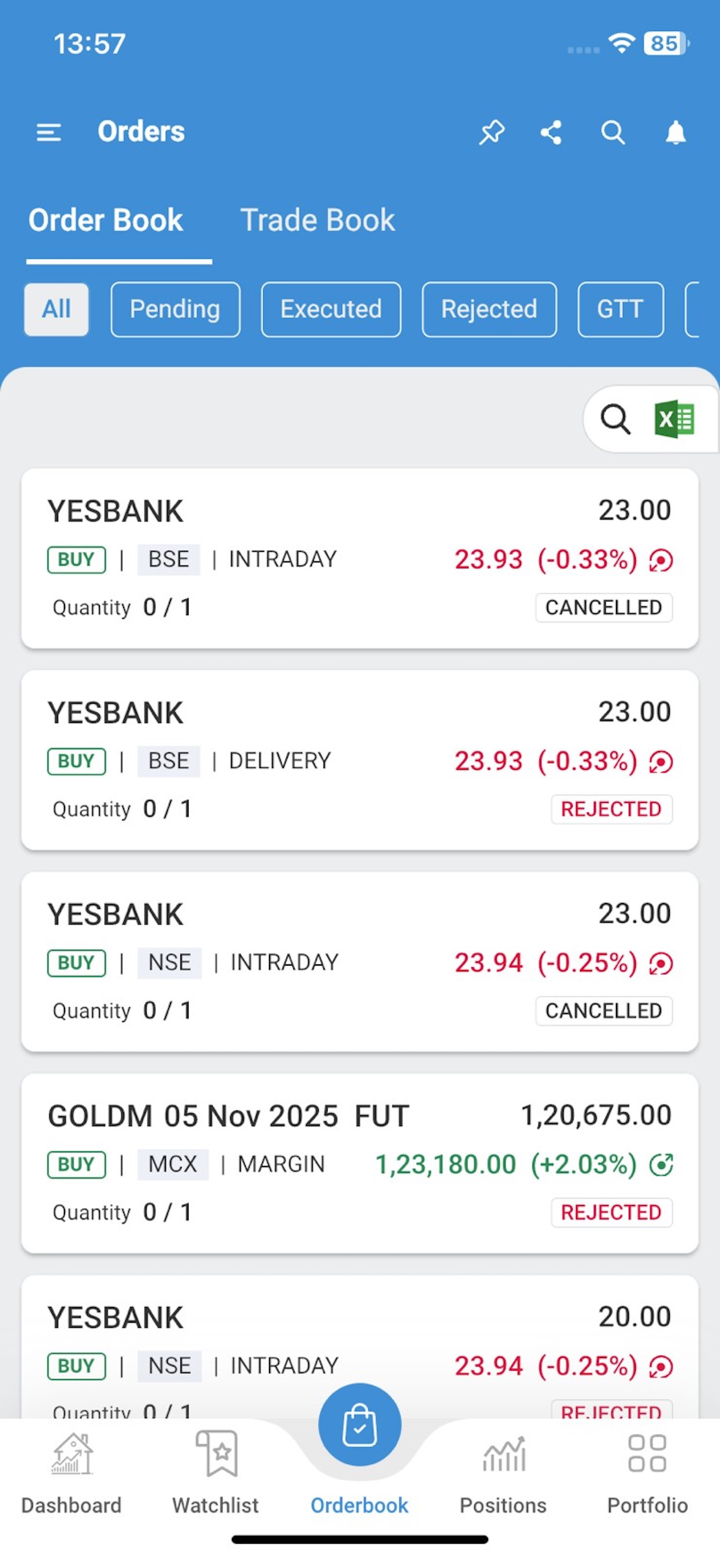720x1558 pixels.
Task: Search orders with the list magnifier icon
Action: coord(616,420)
